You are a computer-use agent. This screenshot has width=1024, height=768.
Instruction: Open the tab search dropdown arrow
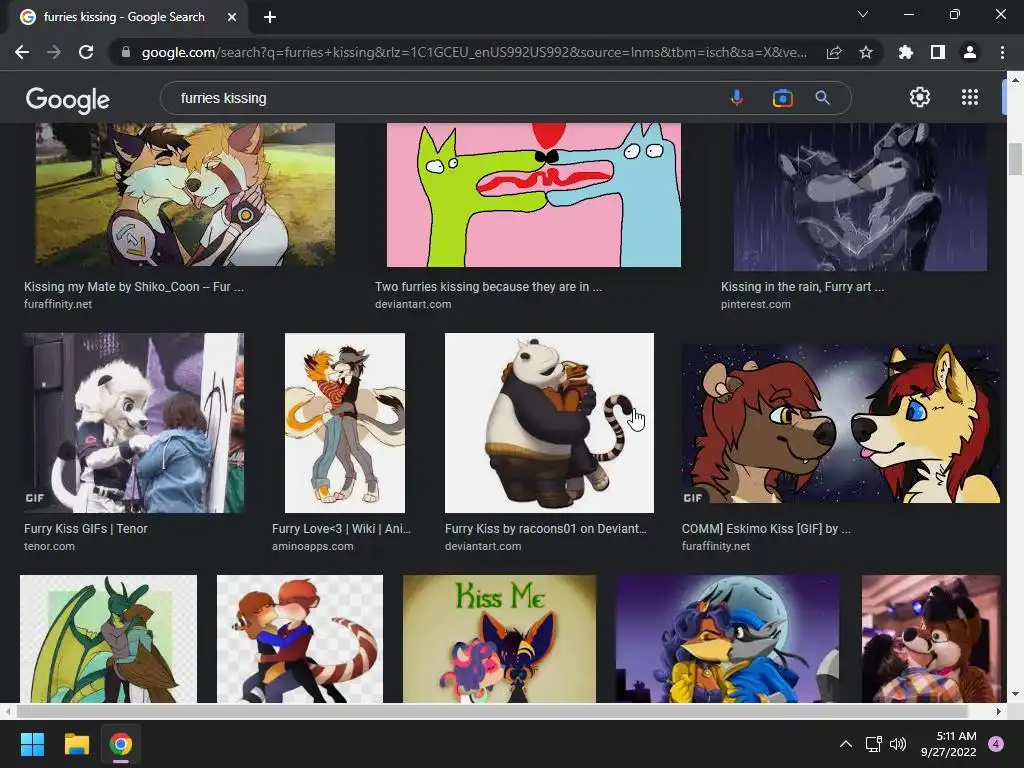(x=863, y=14)
